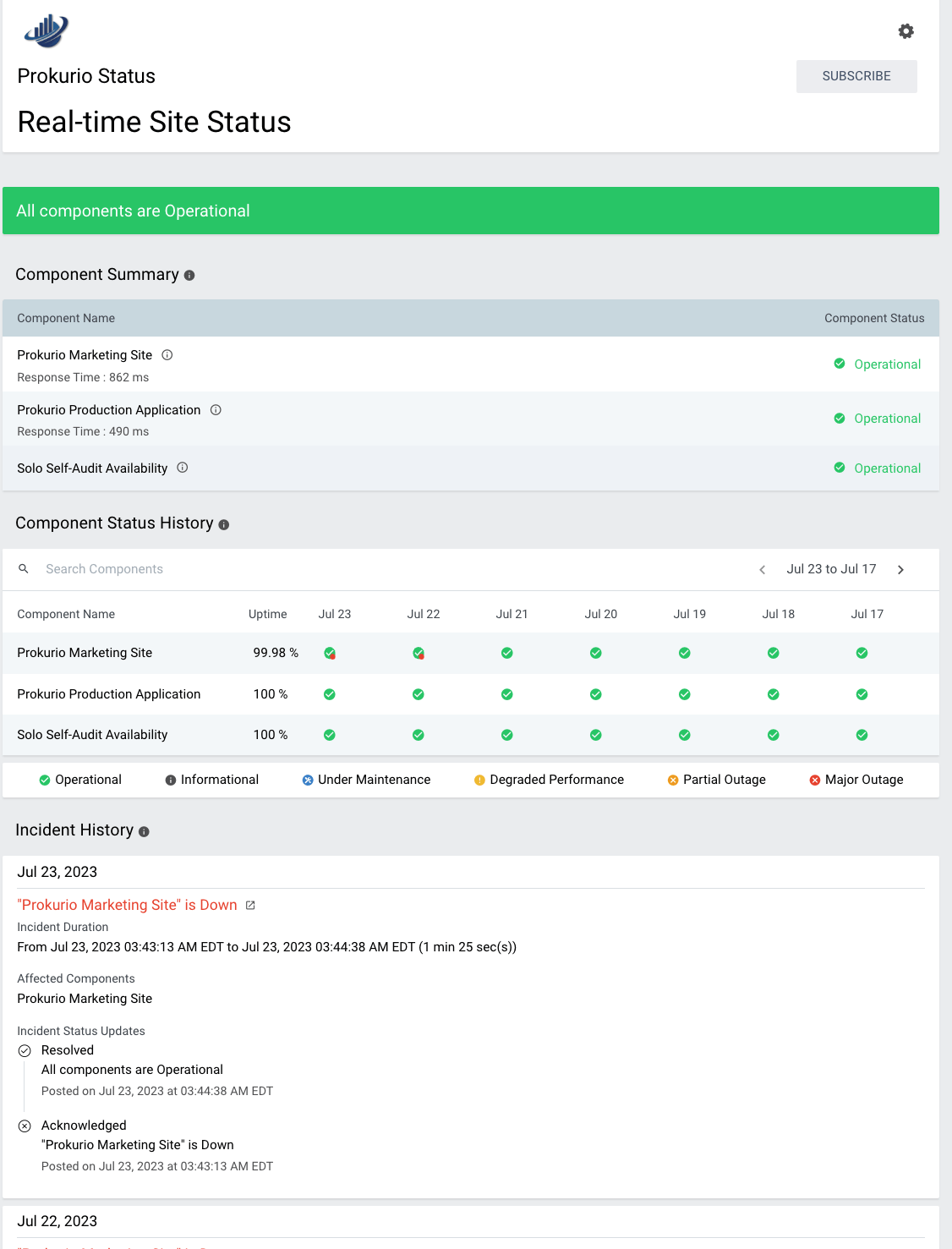The width and height of the screenshot is (952, 1249).
Task: Click the Uptime column header
Action: click(268, 614)
